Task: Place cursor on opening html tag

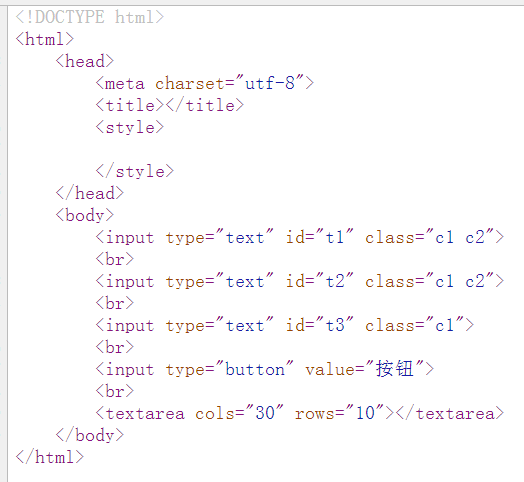Action: [x=44, y=39]
